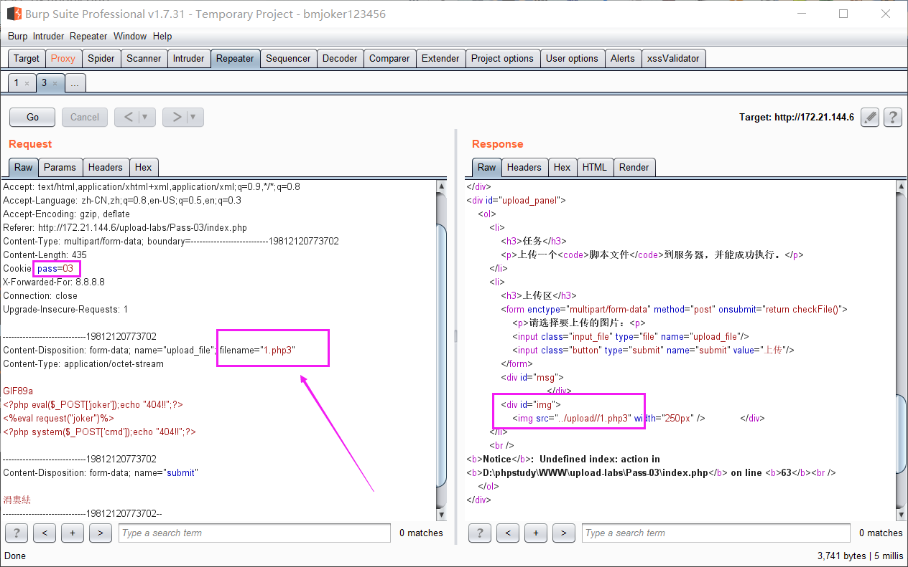Viewport: 908px width, 567px height.
Task: Open new Repeater tab with ellipsis
Action: 74,83
